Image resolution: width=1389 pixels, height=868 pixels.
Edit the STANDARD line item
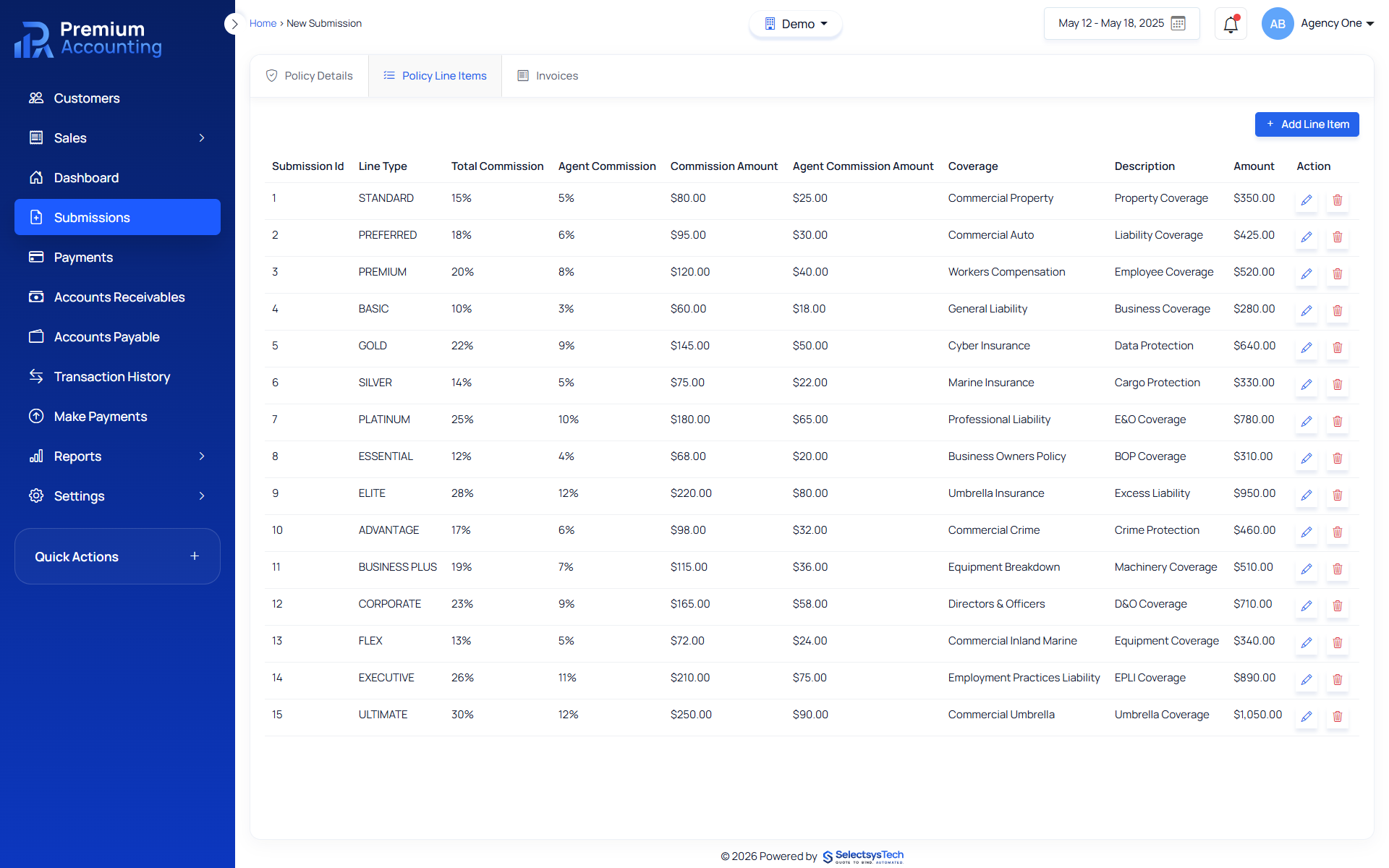point(1307,200)
